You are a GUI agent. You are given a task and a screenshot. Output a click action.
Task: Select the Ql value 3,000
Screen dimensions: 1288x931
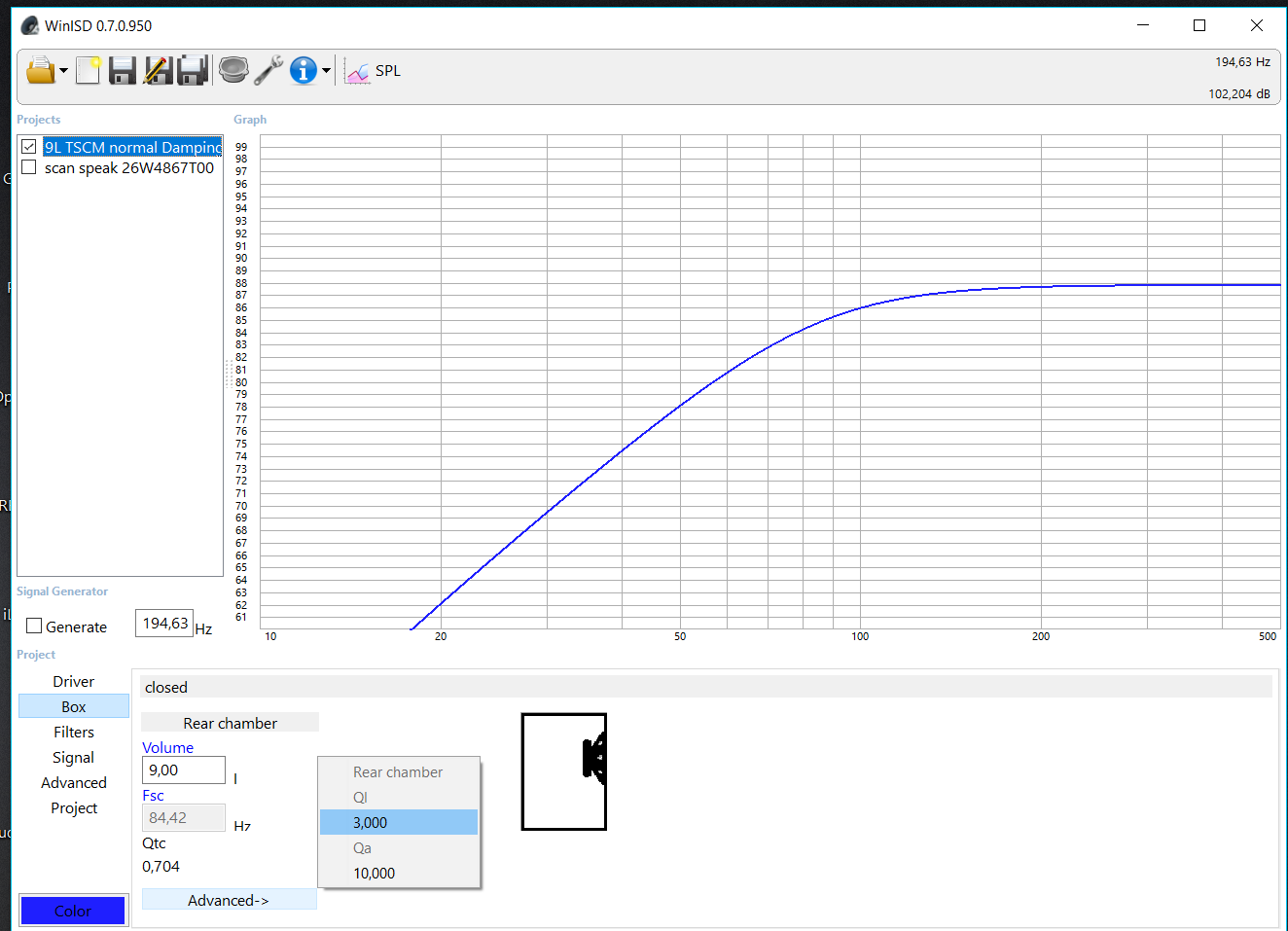coord(399,822)
